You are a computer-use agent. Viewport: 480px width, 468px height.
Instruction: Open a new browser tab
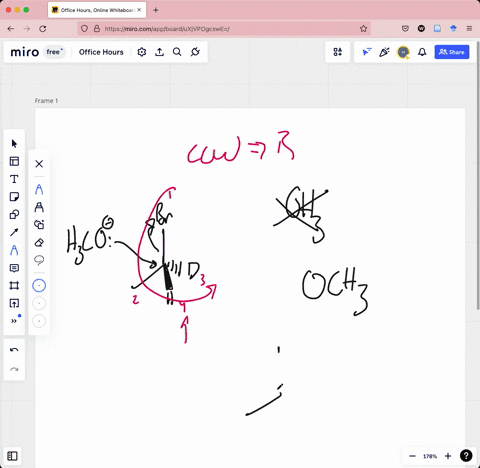coord(156,10)
